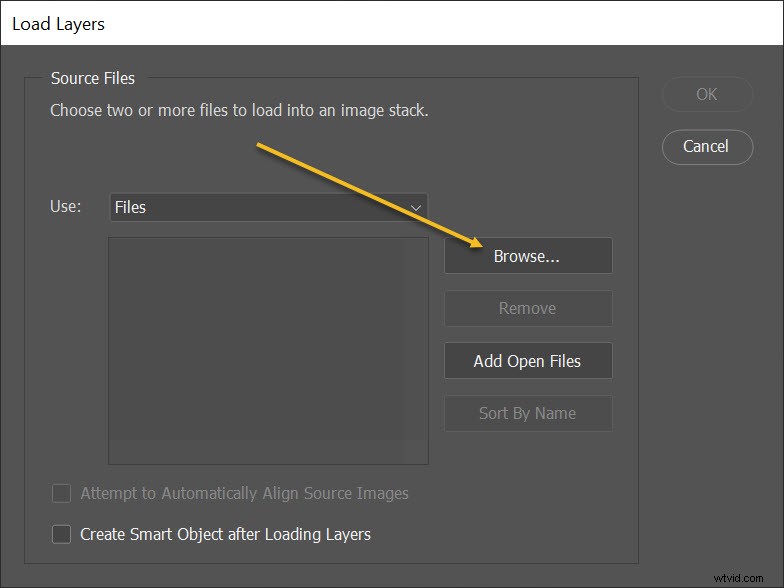Enable Create Smart Object after Loading Layers

tap(62, 534)
